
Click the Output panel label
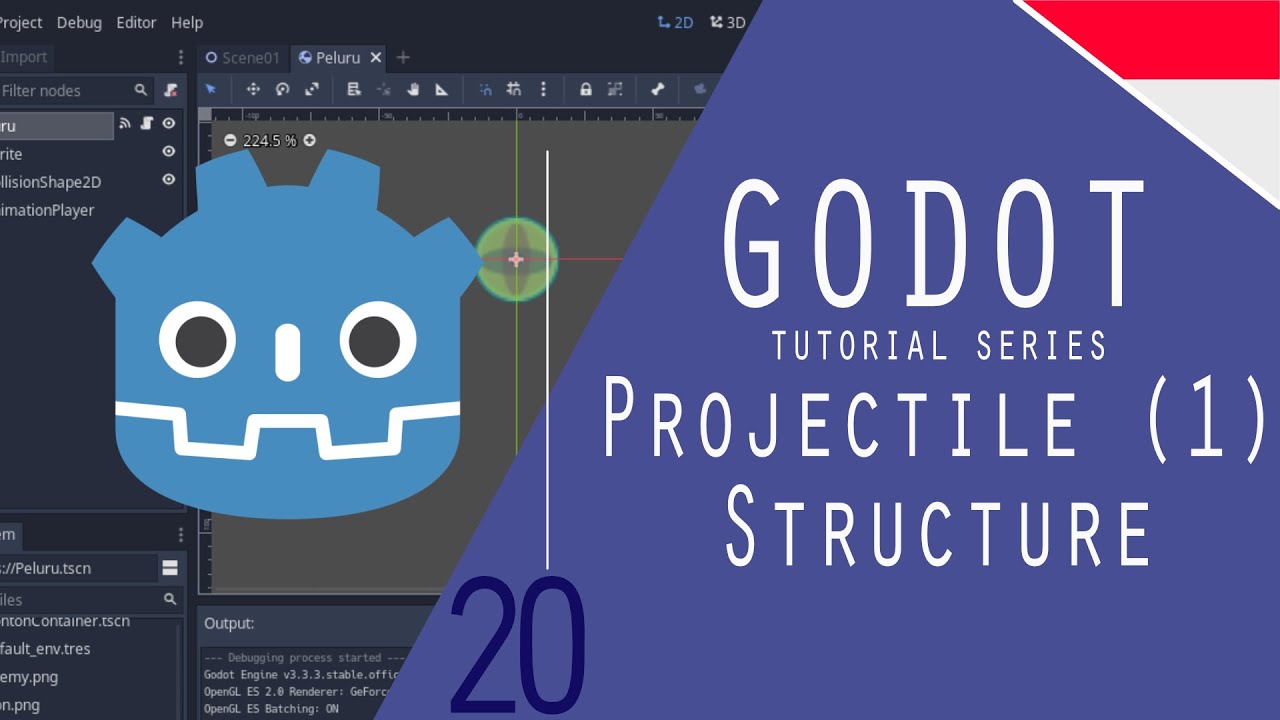(229, 623)
